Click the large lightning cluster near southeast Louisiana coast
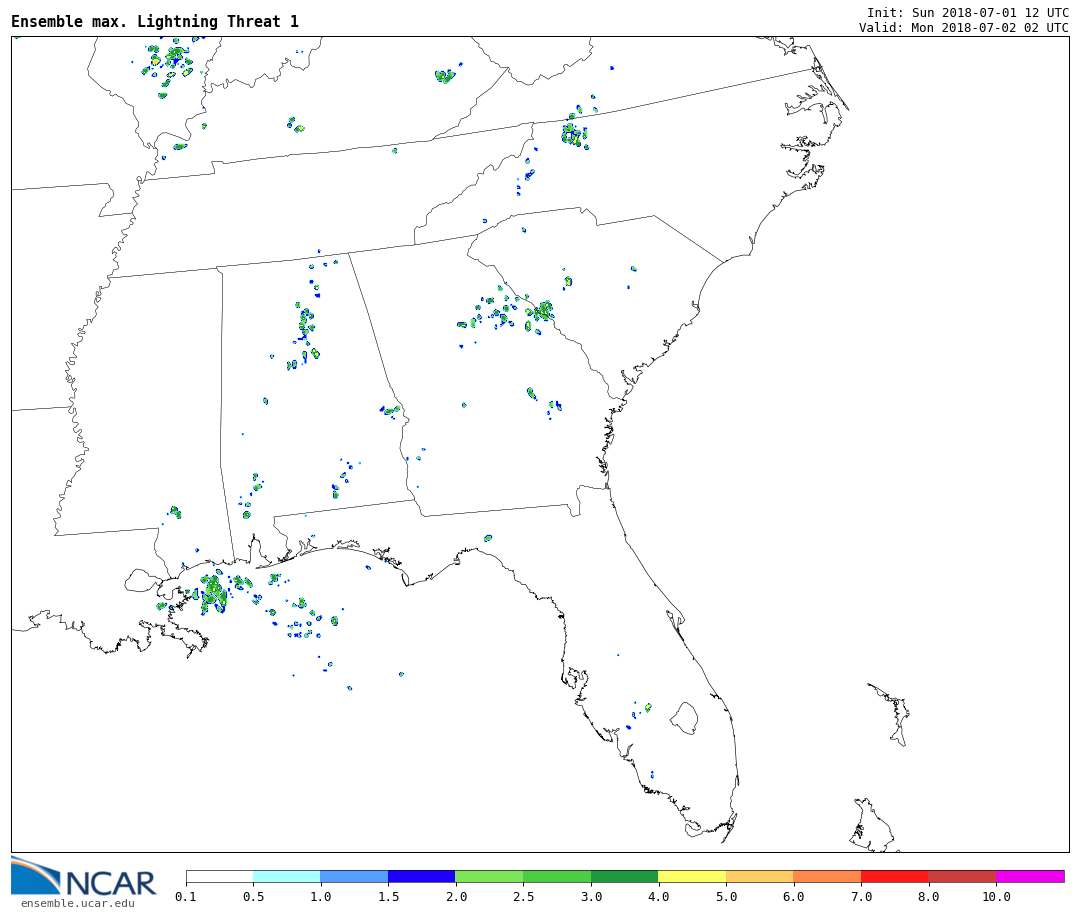Viewport: 1080px width, 915px height. coord(214,594)
